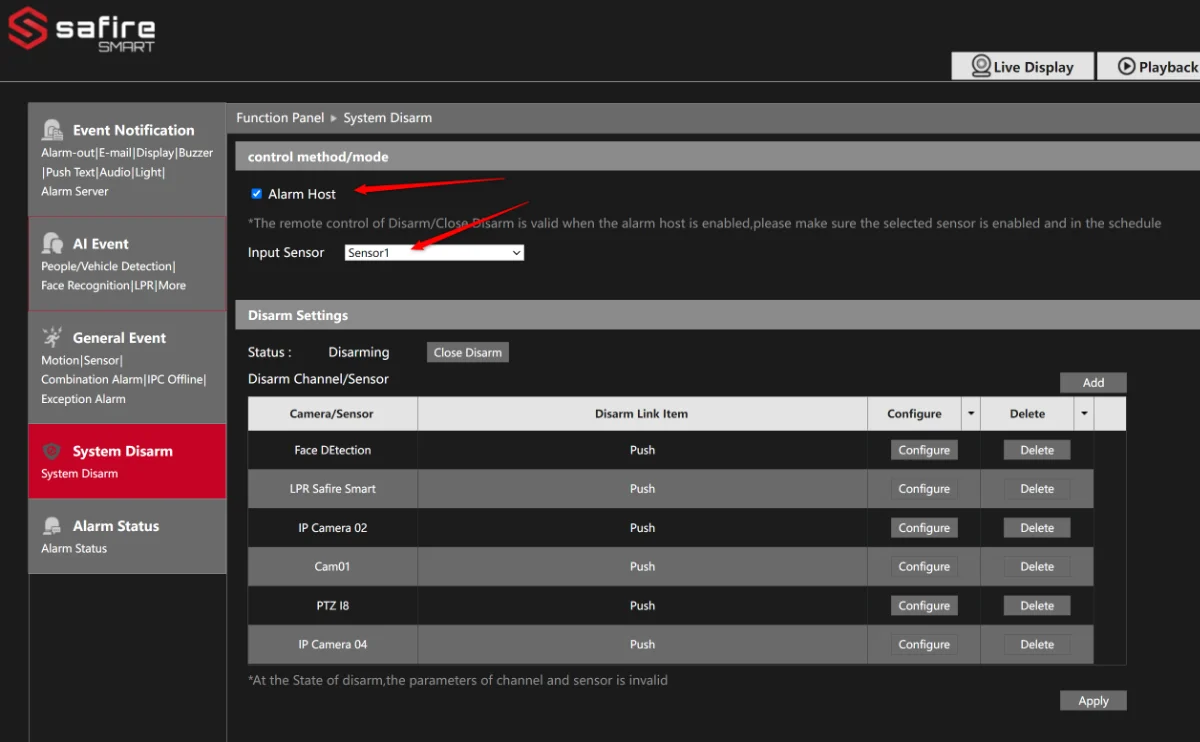Screen dimensions: 1200x742
Task: Click Apply to save disarm settings
Action: (x=1093, y=701)
